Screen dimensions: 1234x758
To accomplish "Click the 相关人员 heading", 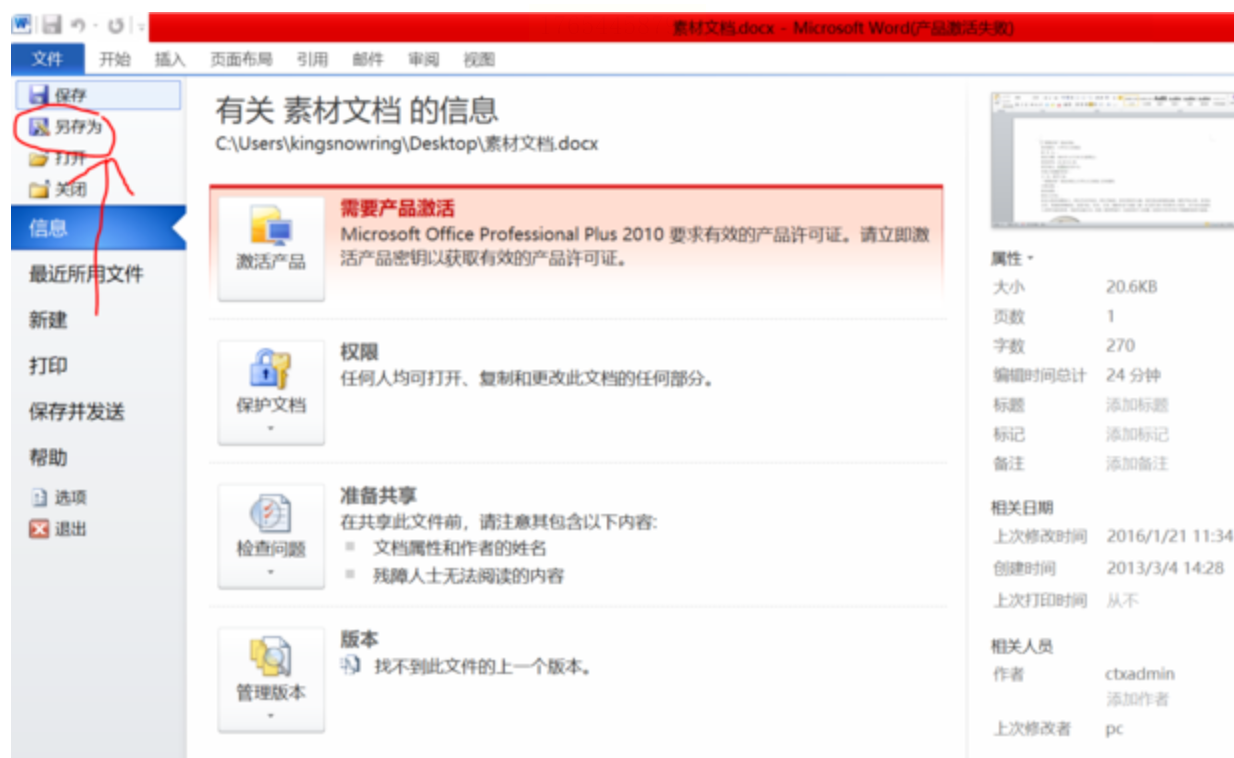I will tap(1022, 646).
